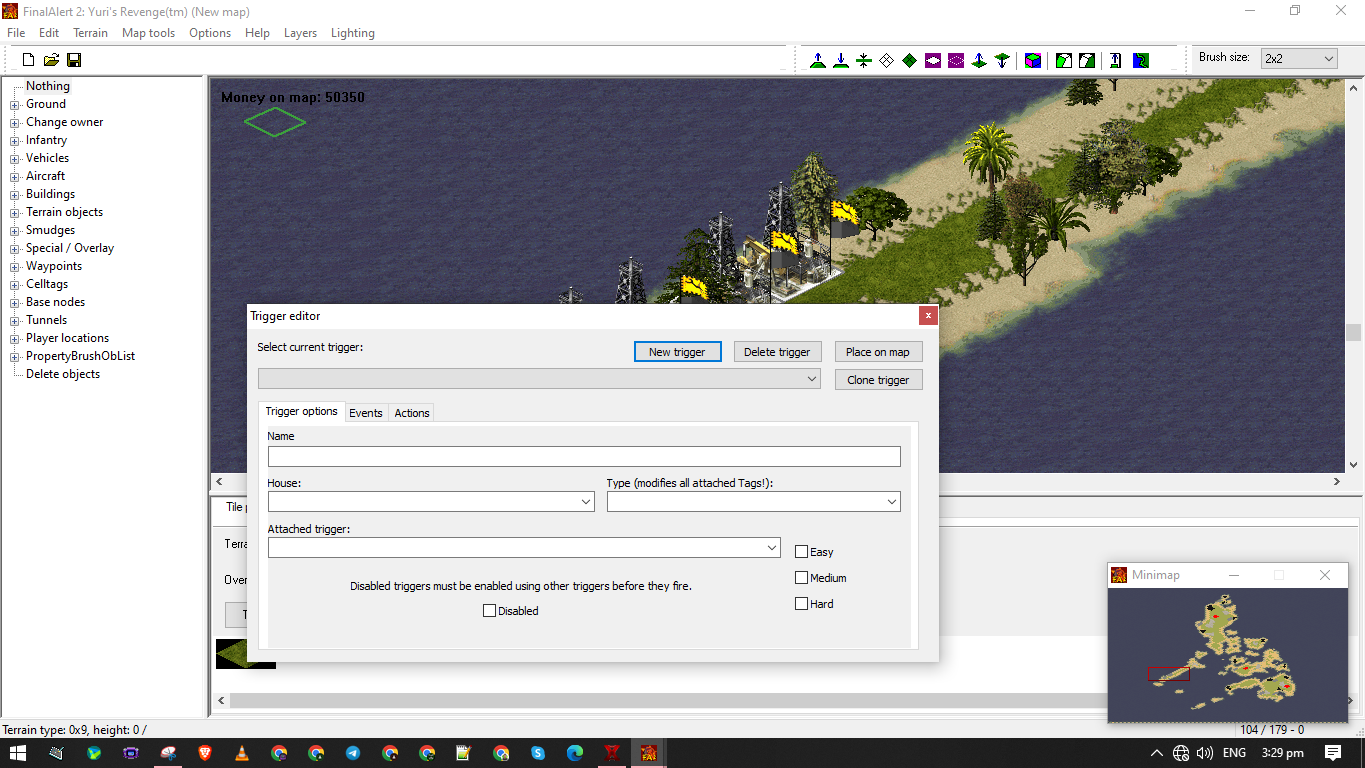Select the raise single tile tool
The width and height of the screenshot is (1365, 768).
pyautogui.click(x=979, y=60)
